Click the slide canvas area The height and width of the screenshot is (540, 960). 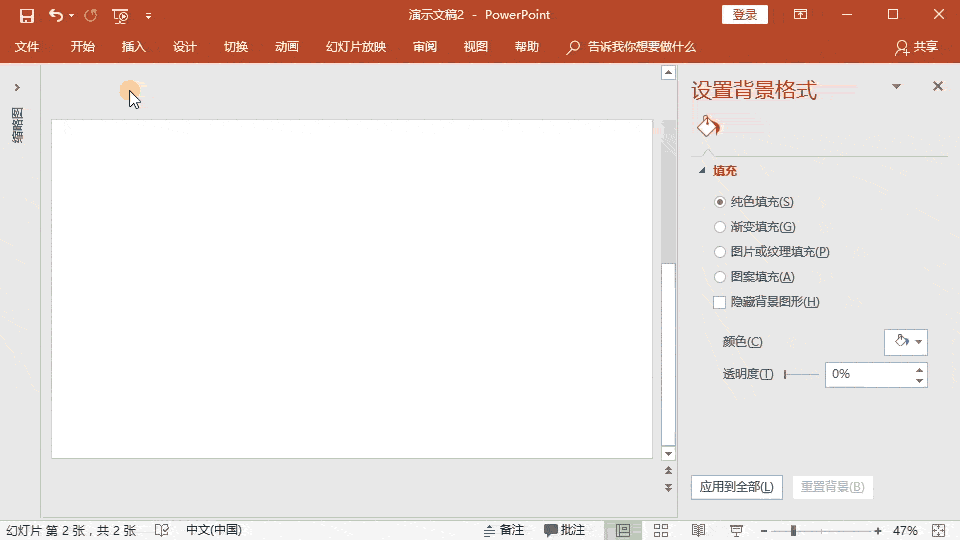pyautogui.click(x=352, y=289)
